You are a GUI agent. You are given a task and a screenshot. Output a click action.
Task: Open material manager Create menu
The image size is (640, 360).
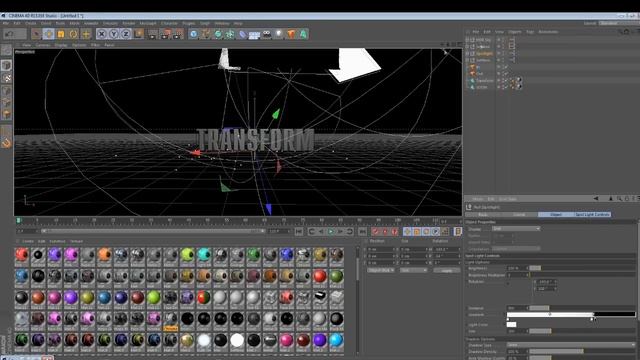pos(27,241)
